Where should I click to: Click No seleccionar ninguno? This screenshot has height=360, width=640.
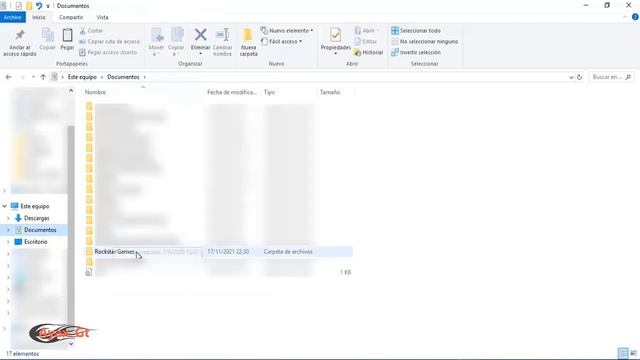point(424,42)
